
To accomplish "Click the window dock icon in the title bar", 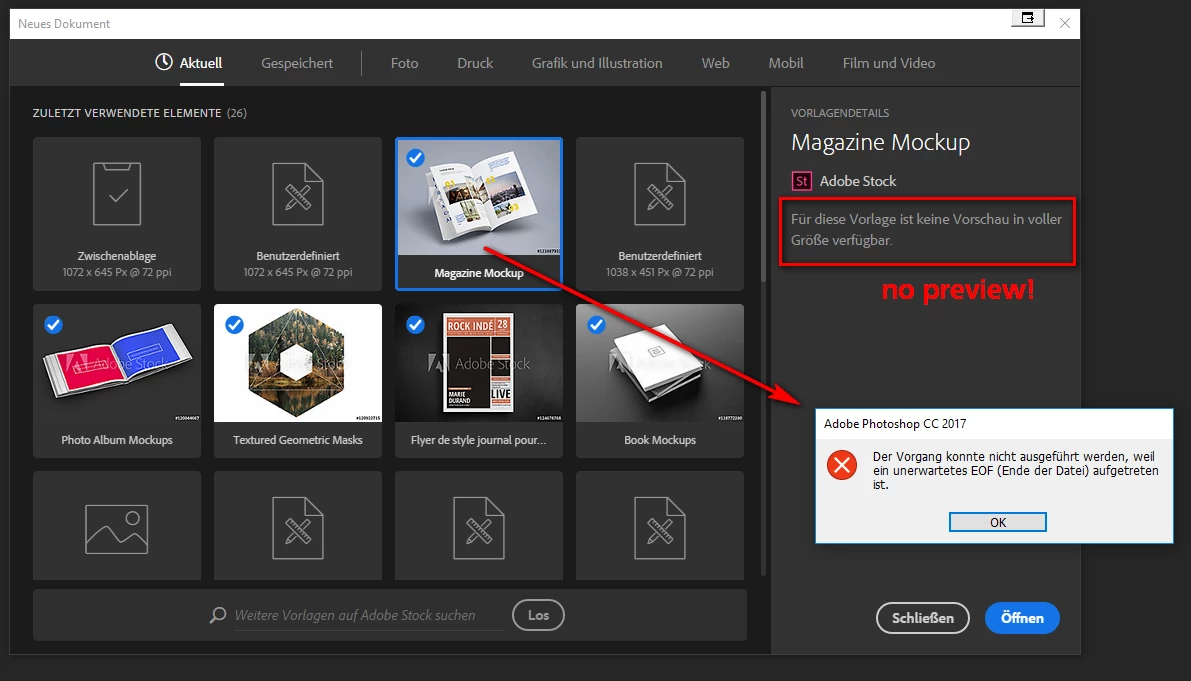I will (1028, 18).
